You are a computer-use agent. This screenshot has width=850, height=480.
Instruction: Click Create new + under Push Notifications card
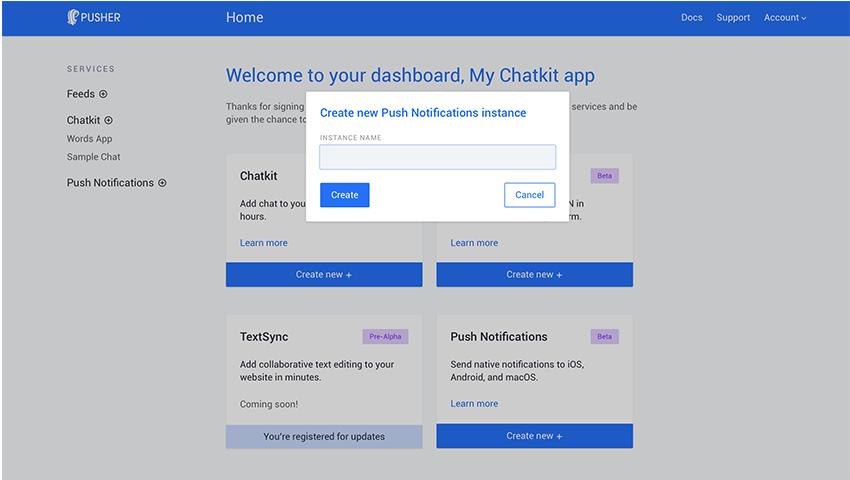pos(534,436)
